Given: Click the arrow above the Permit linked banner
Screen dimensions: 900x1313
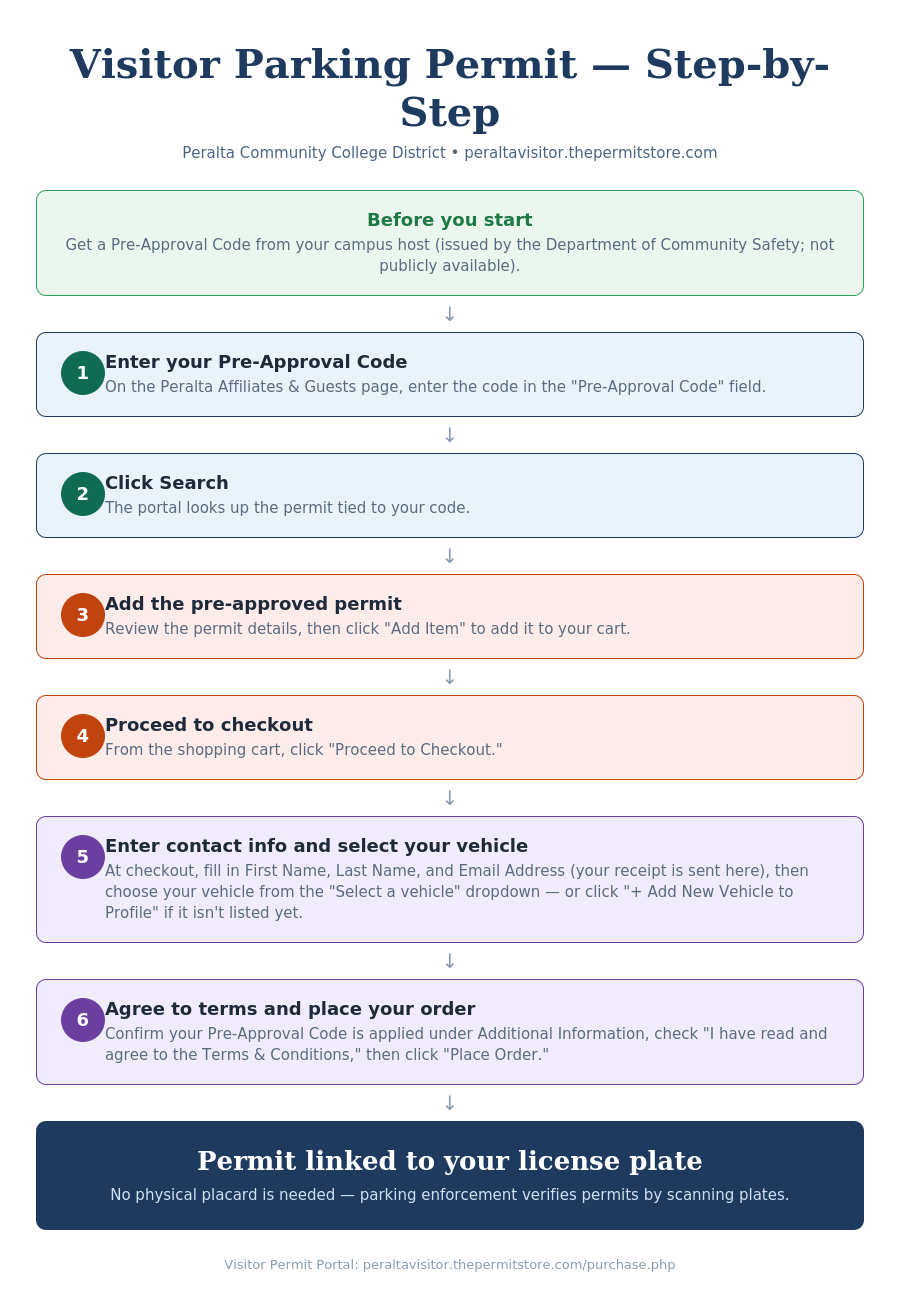Looking at the screenshot, I should coord(450,1103).
